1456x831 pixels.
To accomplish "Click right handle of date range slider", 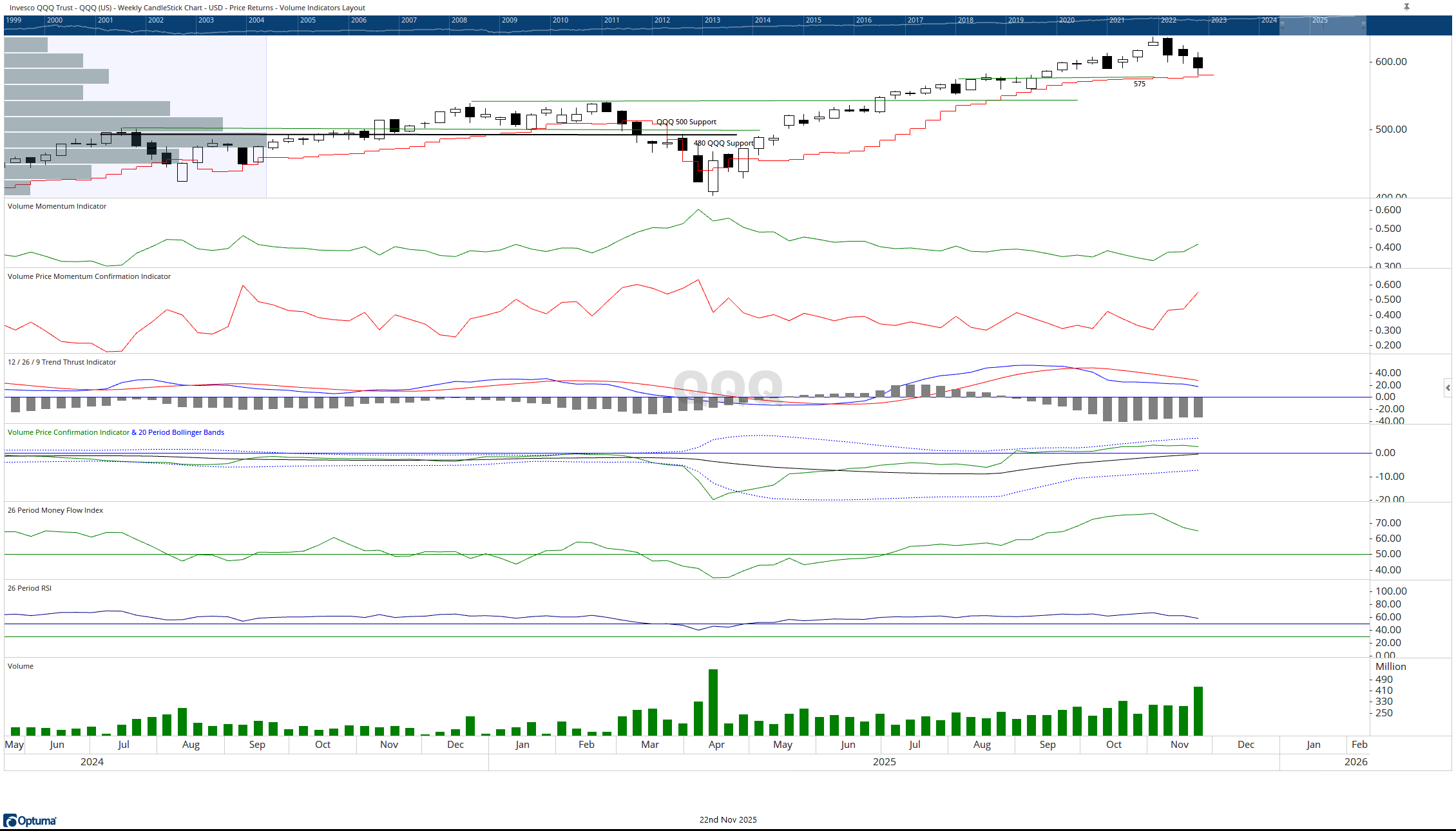I will point(1363,25).
